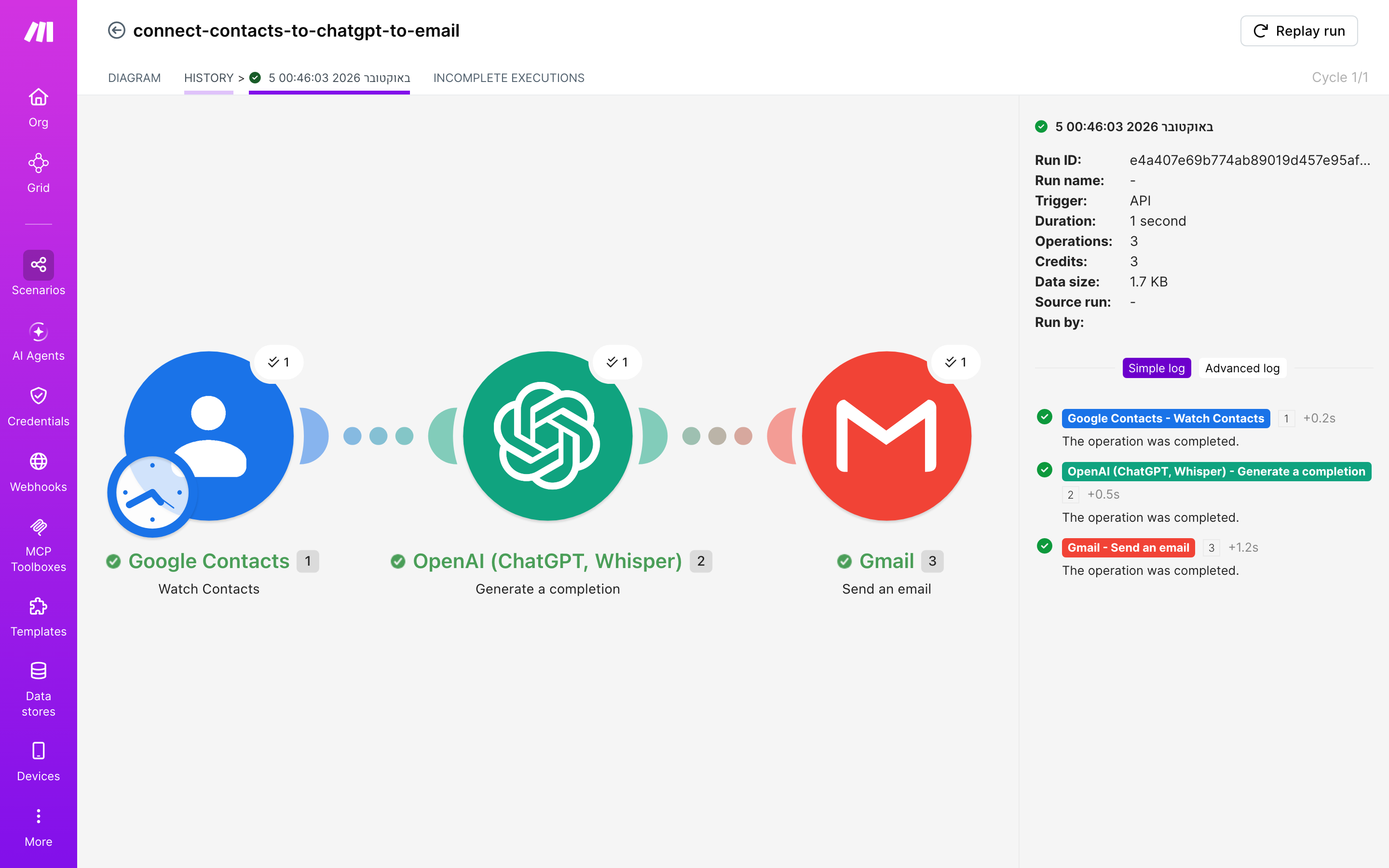Click the Data size value 1.7 KB
This screenshot has height=868, width=1389.
pyautogui.click(x=1148, y=282)
